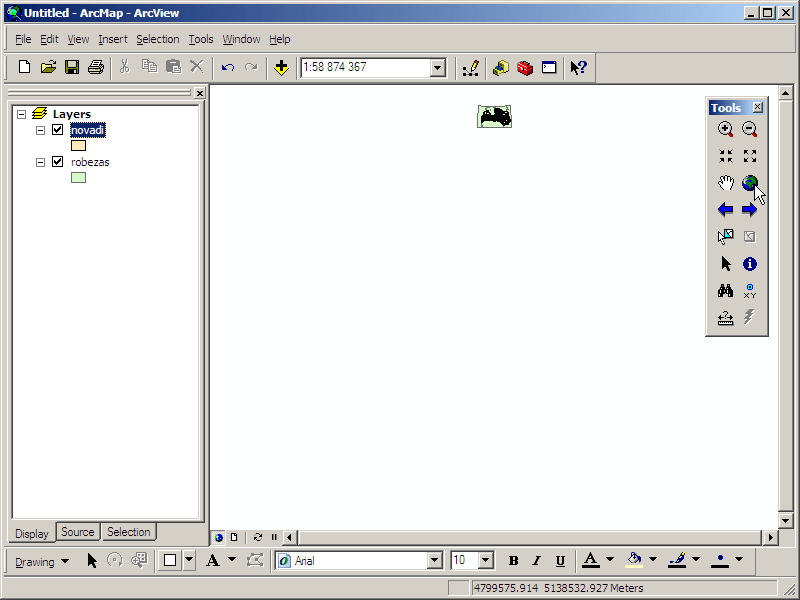Click the New Map File icon
Image resolution: width=800 pixels, height=600 pixels.
(24, 67)
